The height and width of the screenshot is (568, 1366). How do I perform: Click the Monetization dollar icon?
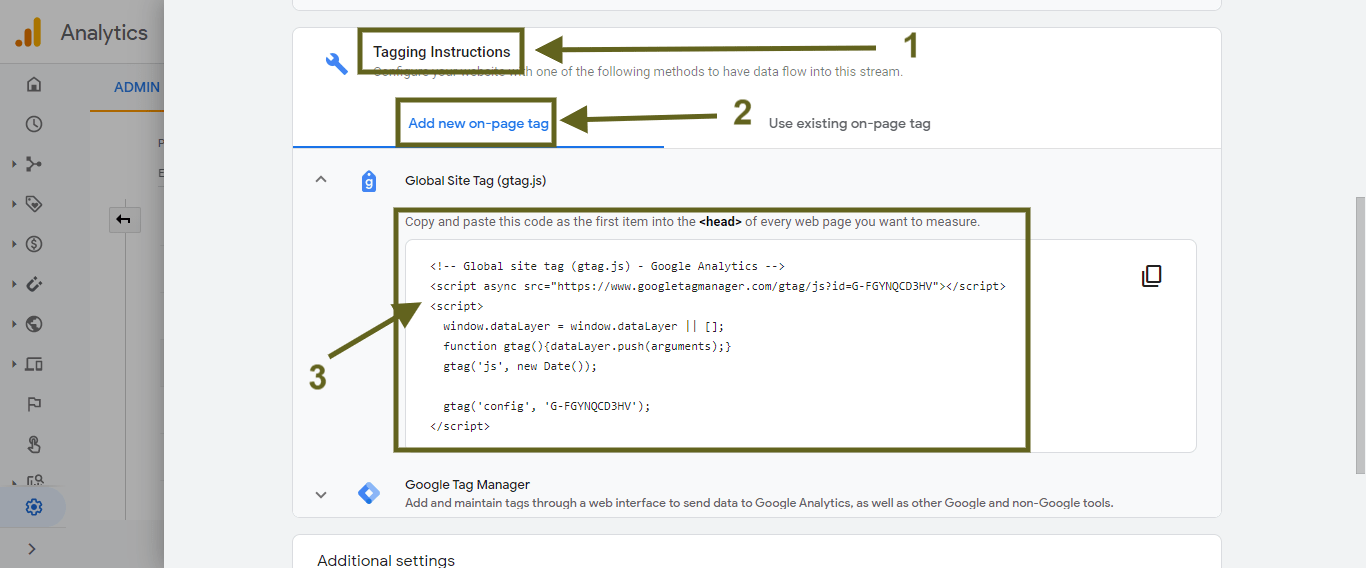(x=34, y=244)
